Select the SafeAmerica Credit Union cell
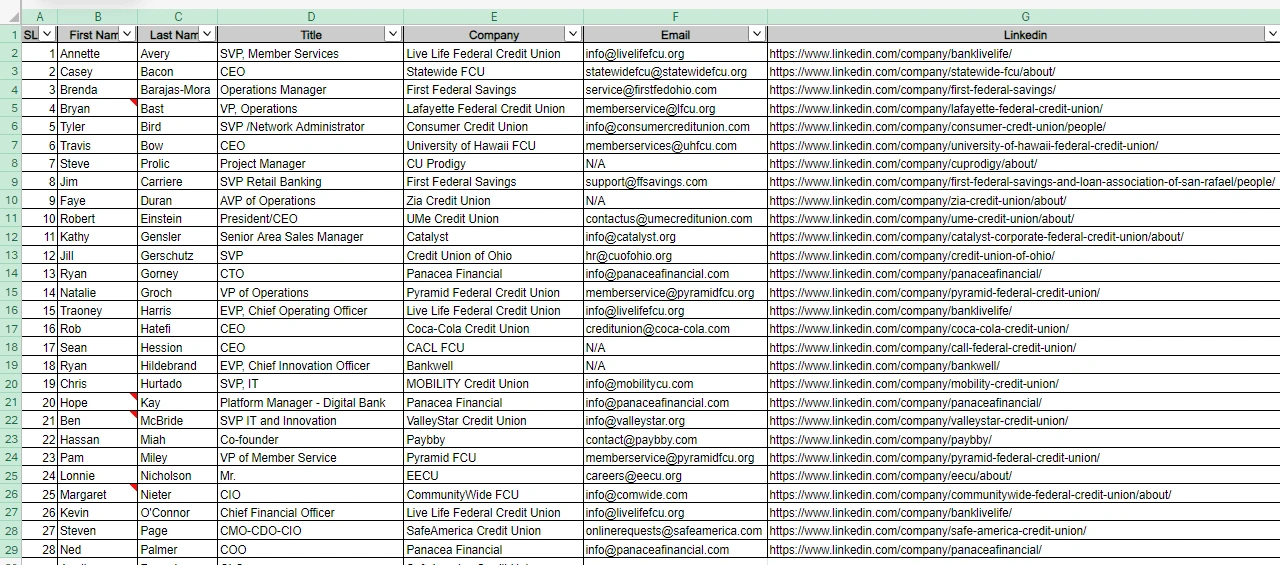 (x=494, y=530)
